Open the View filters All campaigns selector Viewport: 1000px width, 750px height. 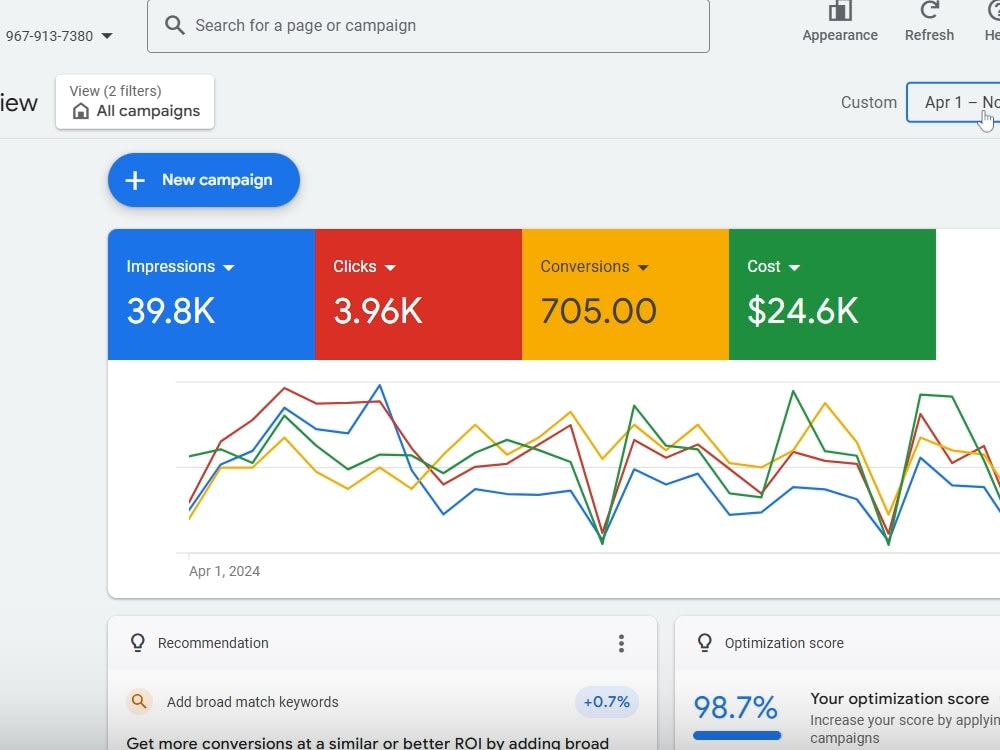135,102
